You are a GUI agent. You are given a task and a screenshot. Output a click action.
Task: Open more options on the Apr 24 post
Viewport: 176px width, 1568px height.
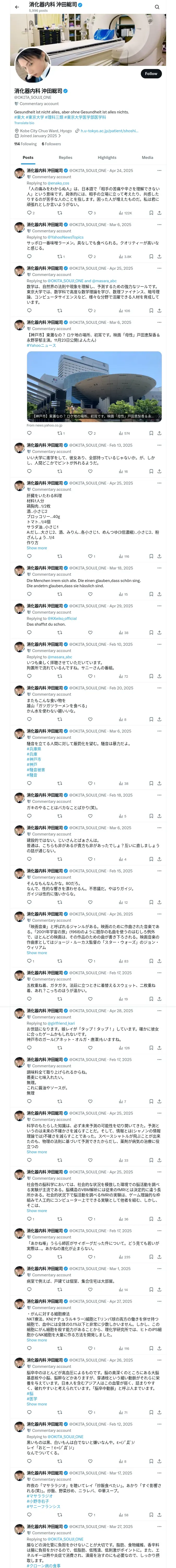tap(159, 170)
